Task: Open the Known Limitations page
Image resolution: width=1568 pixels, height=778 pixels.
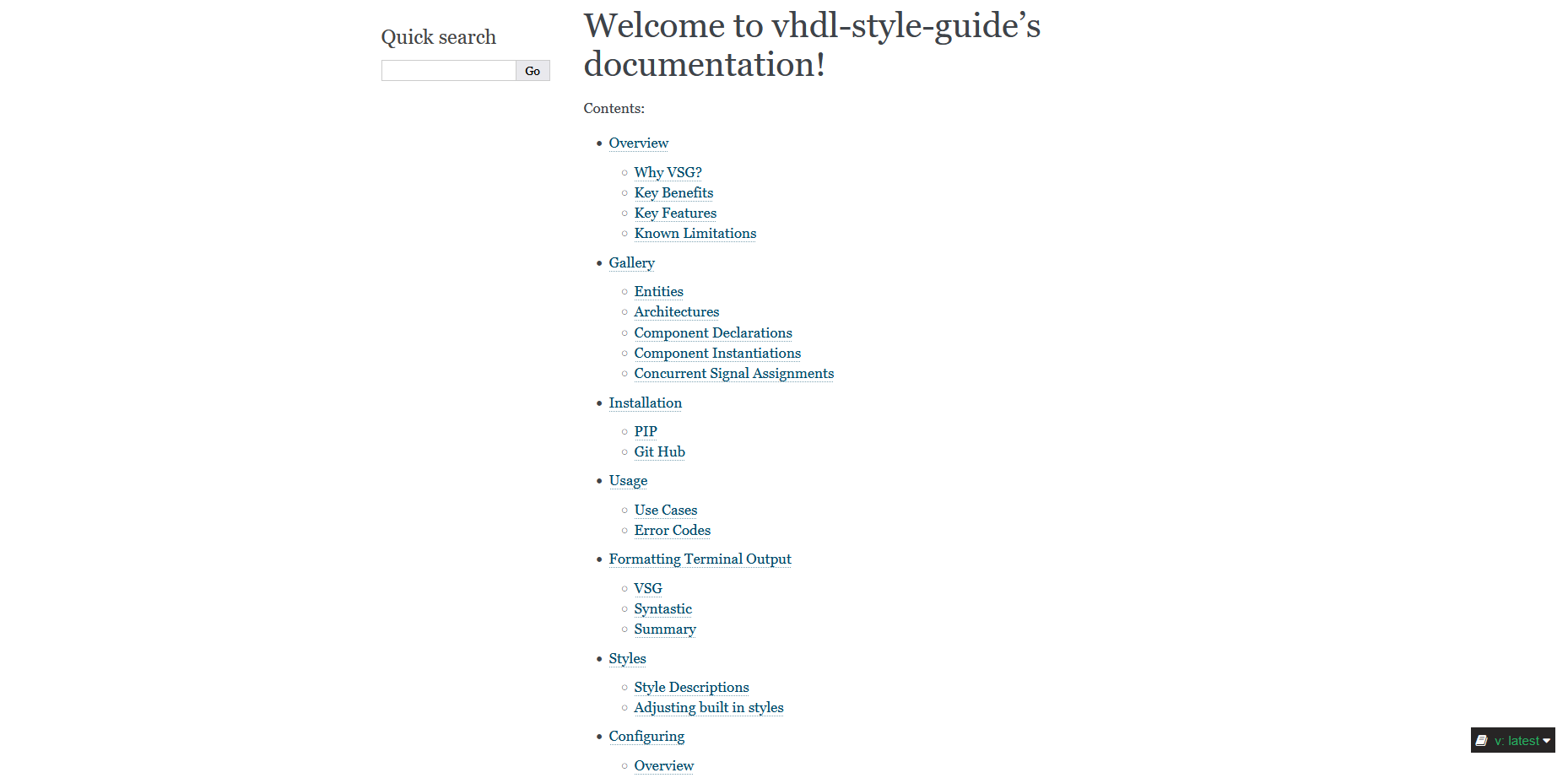Action: (695, 233)
